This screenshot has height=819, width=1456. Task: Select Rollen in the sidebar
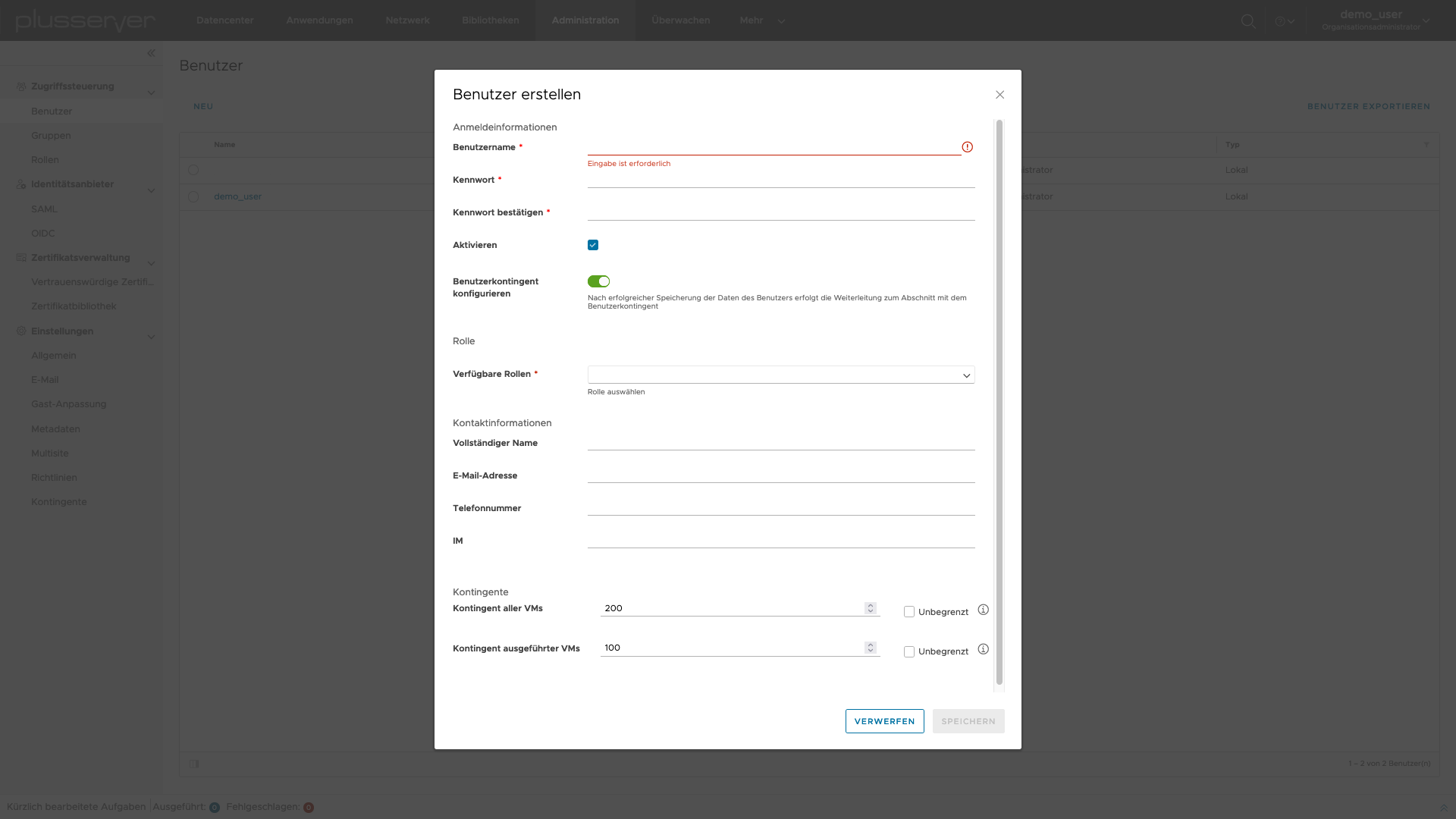point(45,160)
